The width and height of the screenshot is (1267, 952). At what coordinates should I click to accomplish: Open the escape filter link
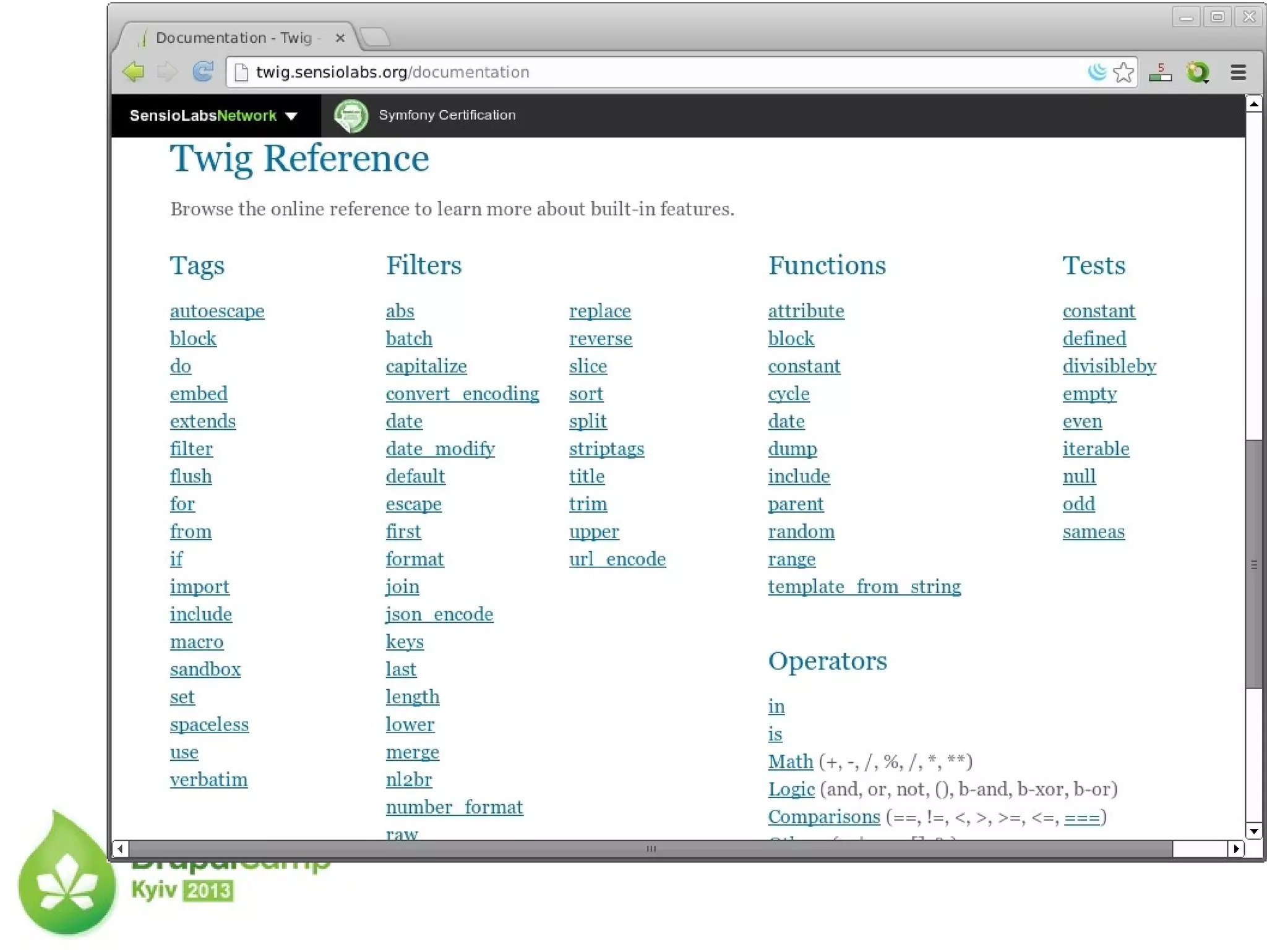pyautogui.click(x=414, y=505)
